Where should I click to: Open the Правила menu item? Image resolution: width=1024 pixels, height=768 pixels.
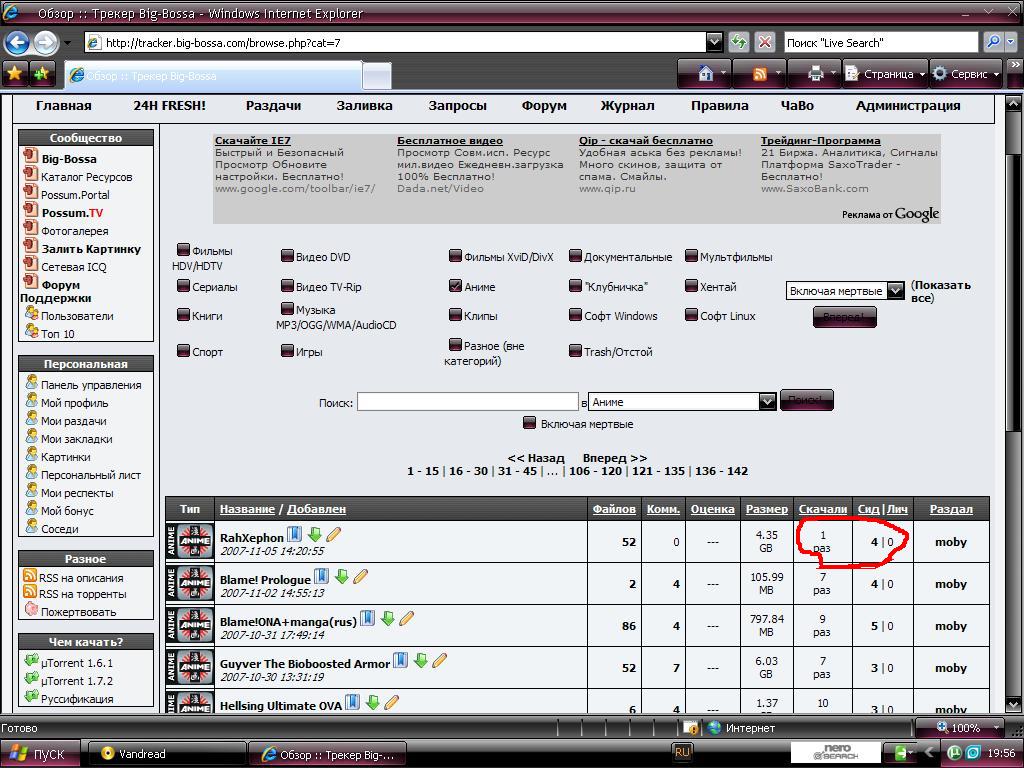720,105
